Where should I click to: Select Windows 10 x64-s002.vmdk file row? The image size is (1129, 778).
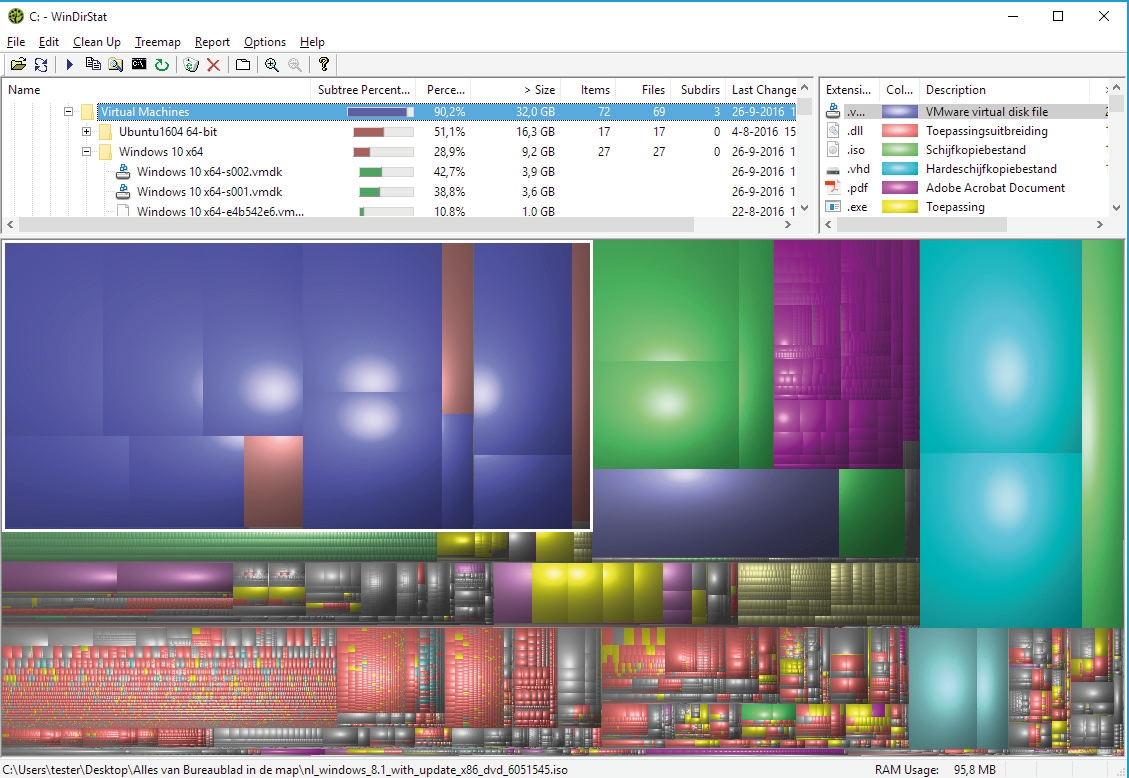(209, 172)
